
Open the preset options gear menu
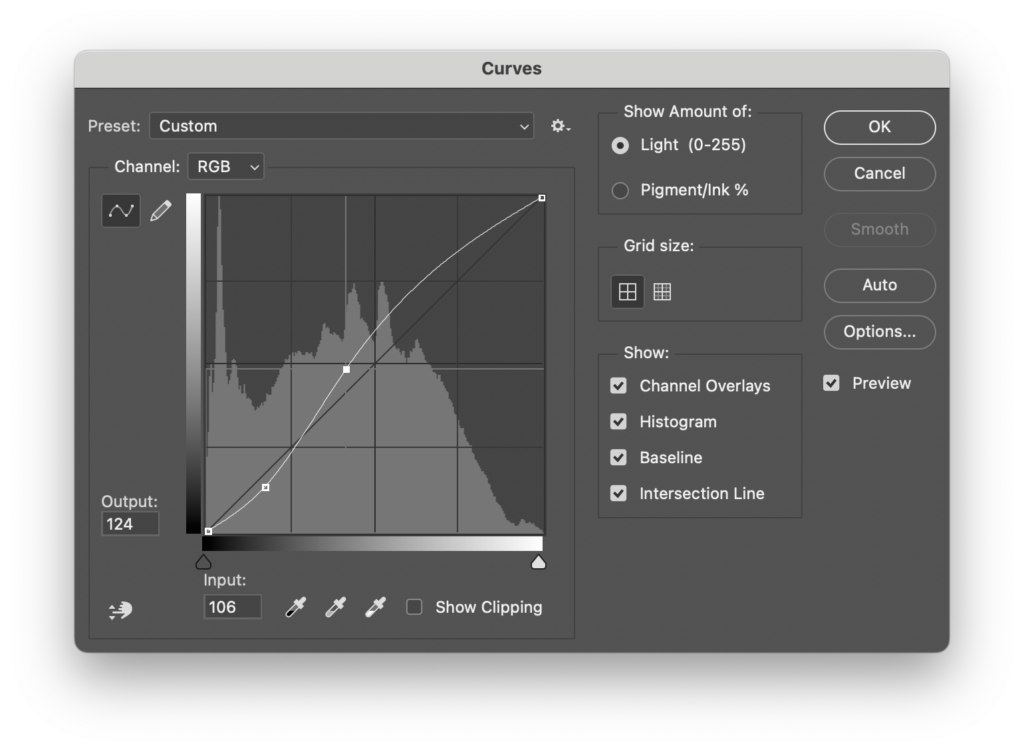click(x=560, y=126)
